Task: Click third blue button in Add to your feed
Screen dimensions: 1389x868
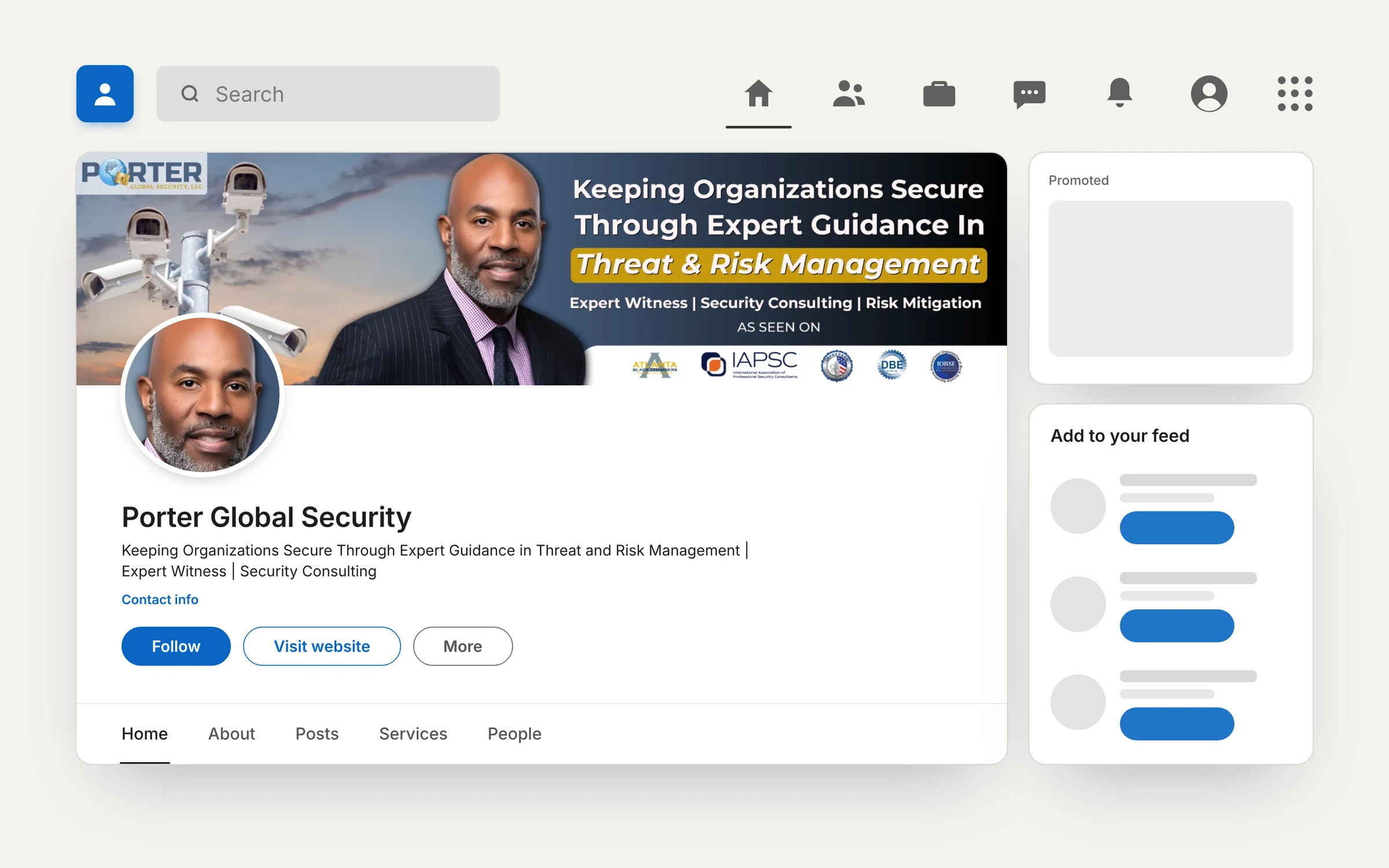Action: point(1177,724)
